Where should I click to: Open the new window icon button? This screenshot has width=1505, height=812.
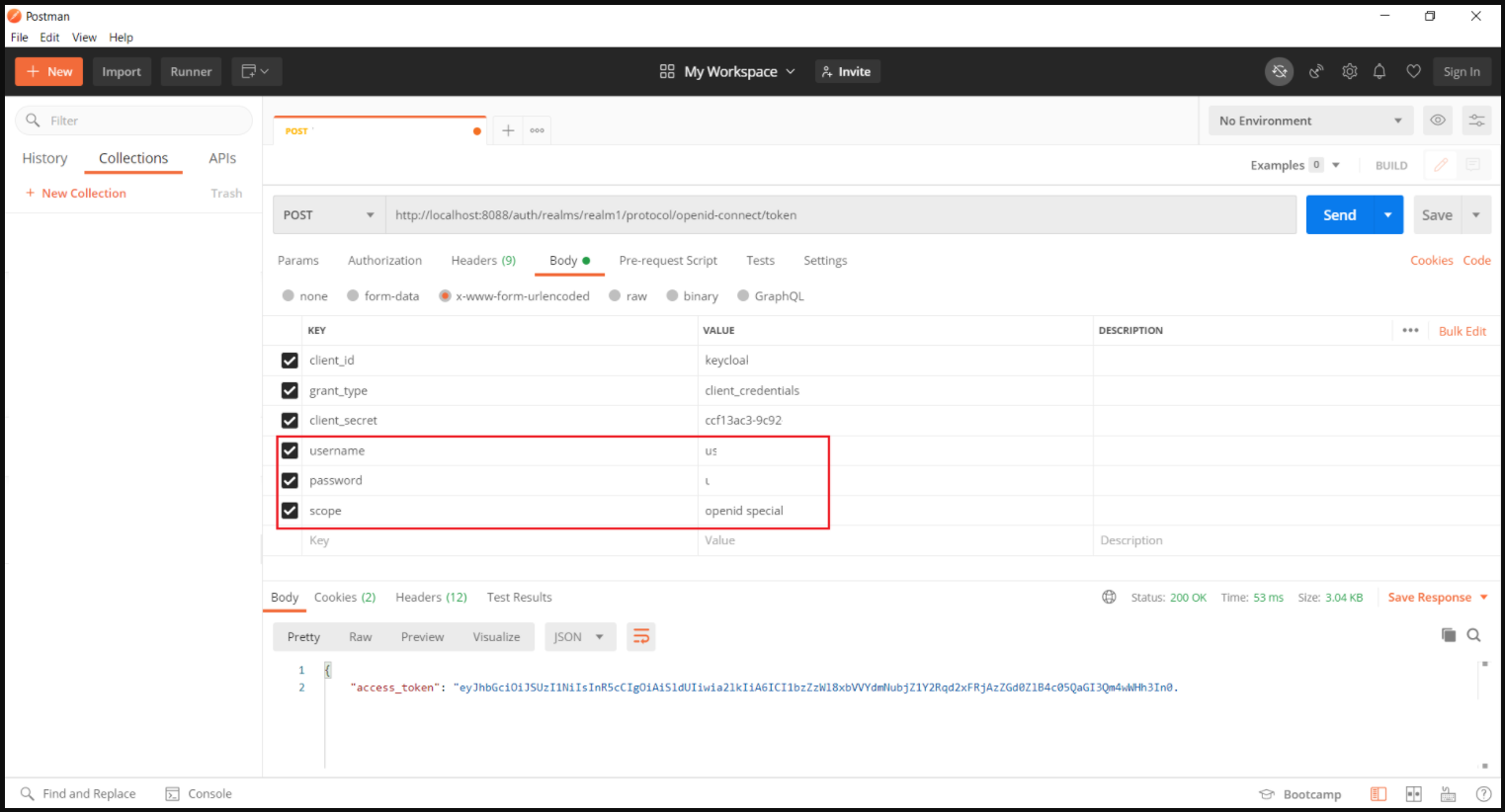coord(256,71)
